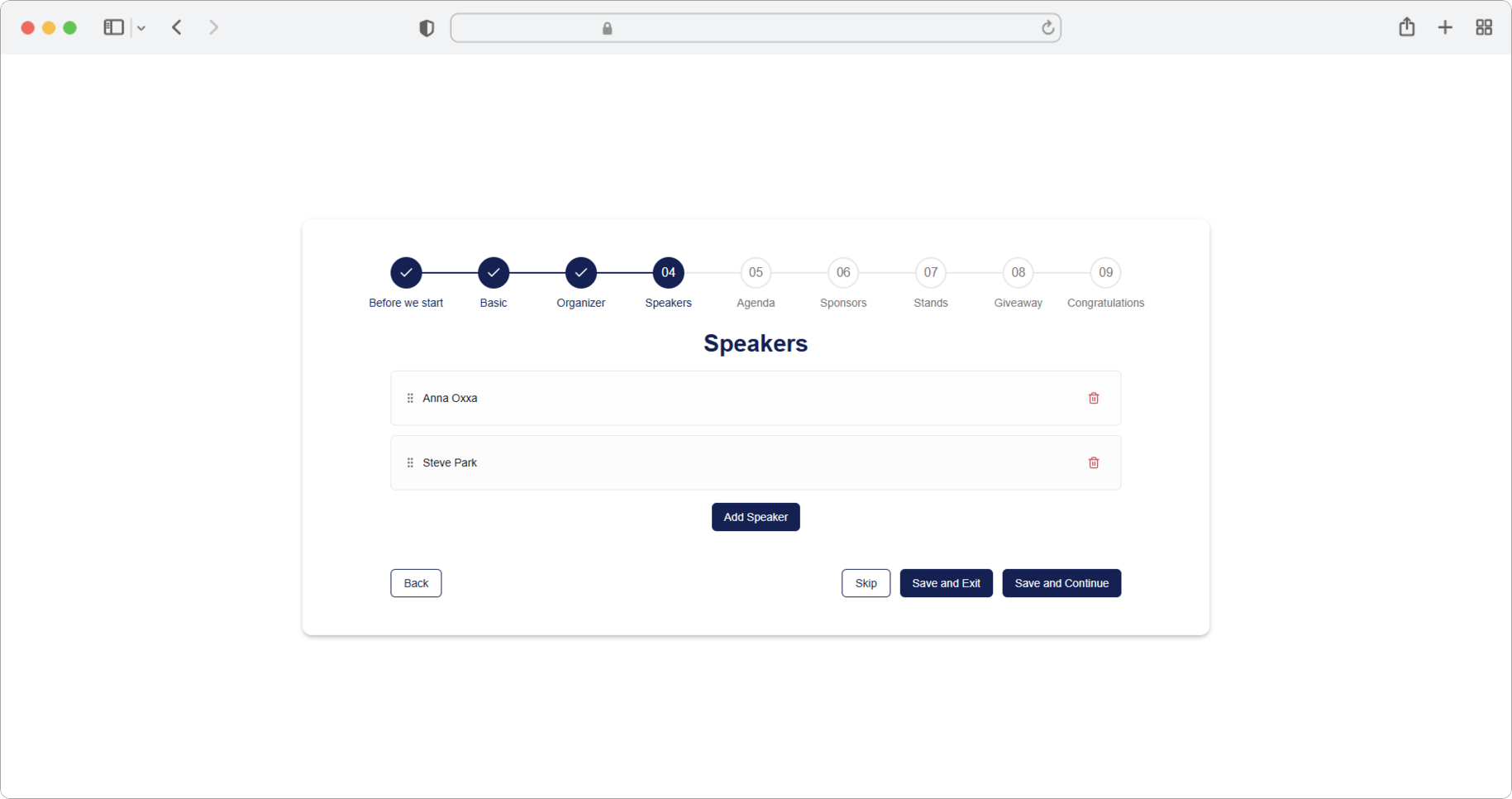
Task: Open the Share menu
Action: coord(1406,27)
